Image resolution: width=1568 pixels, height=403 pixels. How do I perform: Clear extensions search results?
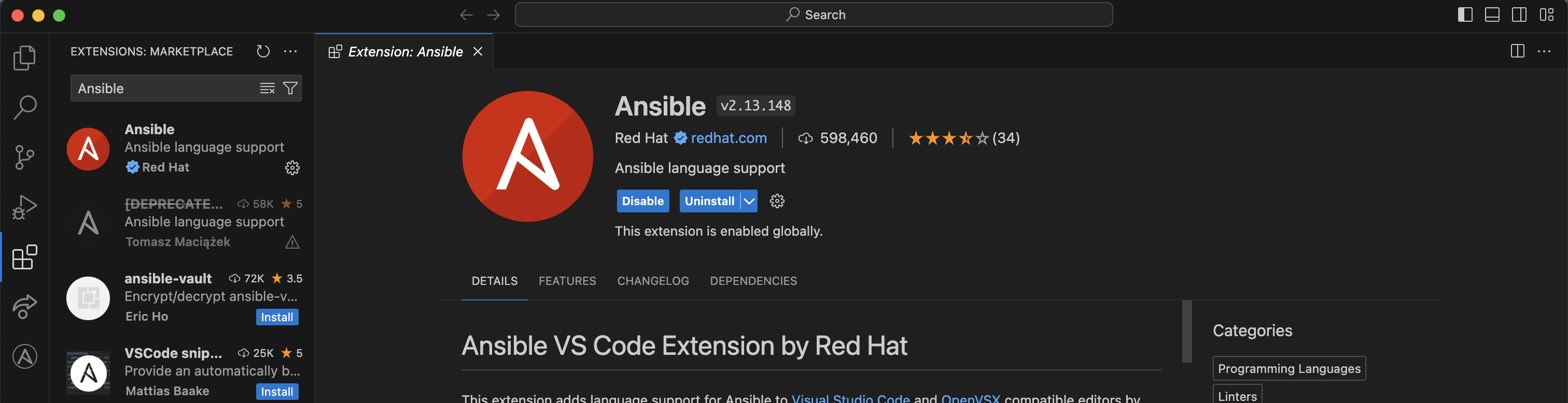(267, 89)
